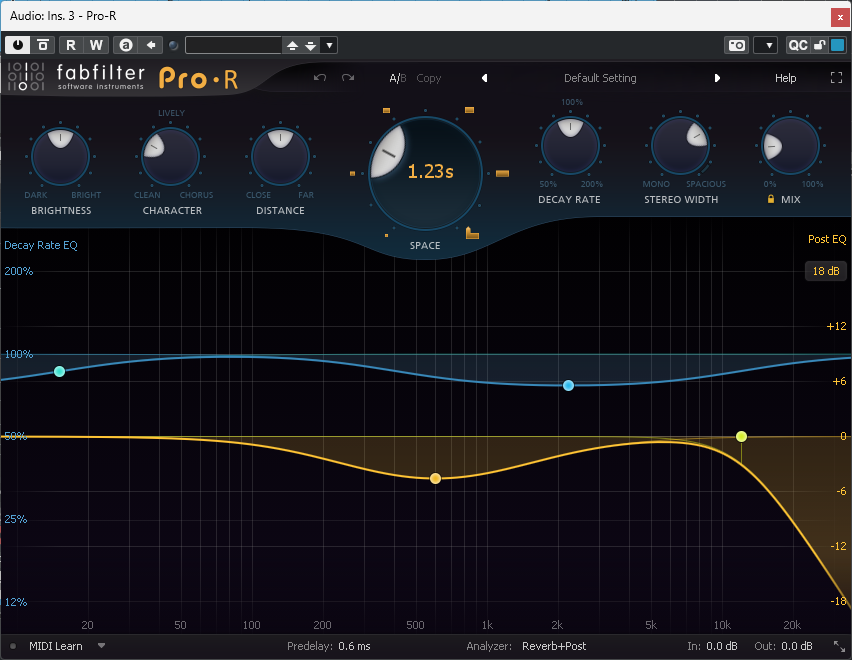
Task: Toggle the plugin power (activate) button
Action: click(x=17, y=45)
